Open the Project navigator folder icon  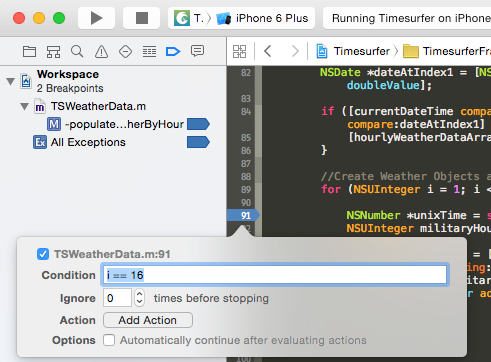click(x=29, y=52)
